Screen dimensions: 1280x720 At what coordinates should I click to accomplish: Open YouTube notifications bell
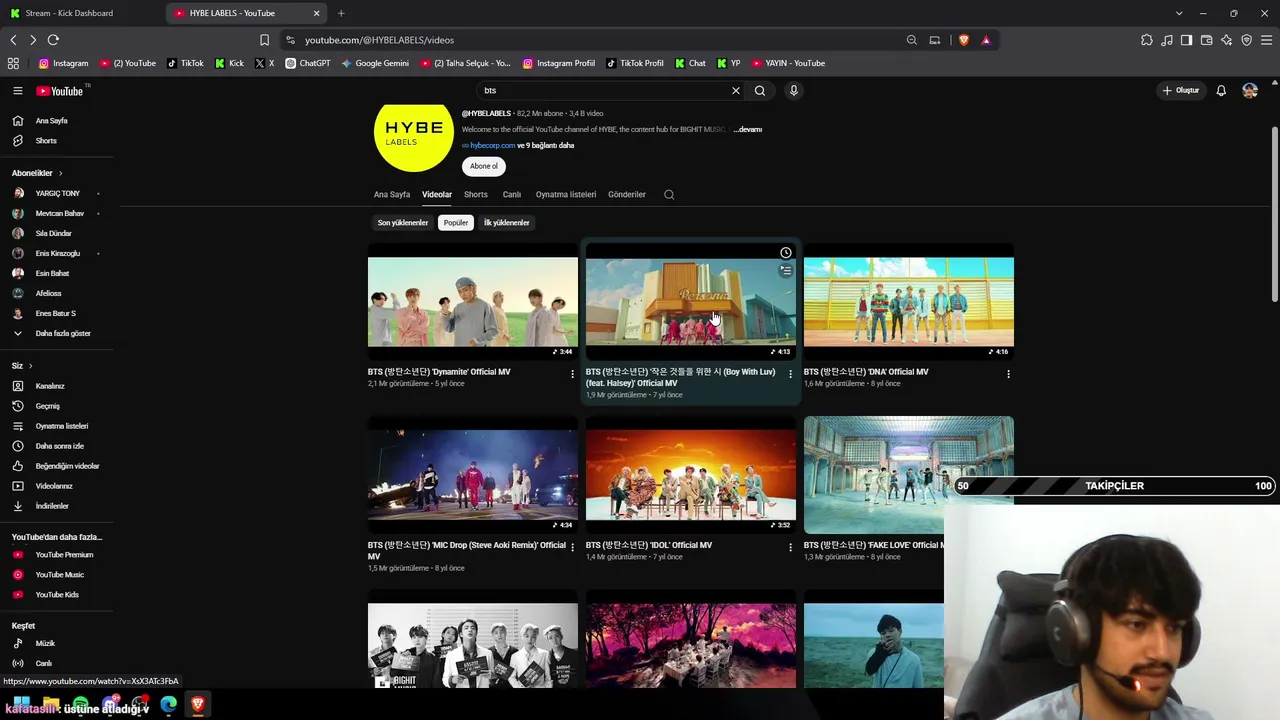pyautogui.click(x=1221, y=91)
